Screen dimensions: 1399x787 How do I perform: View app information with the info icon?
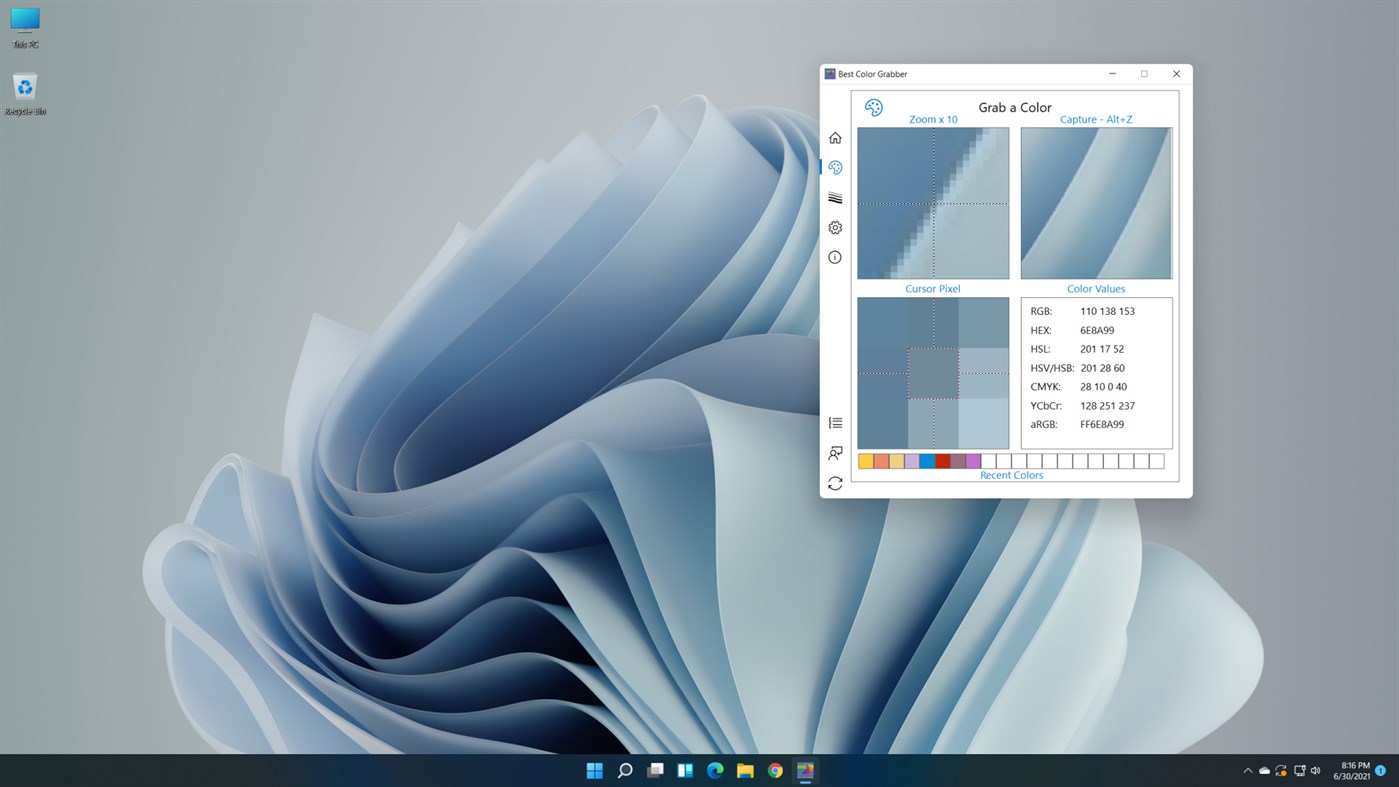point(835,257)
